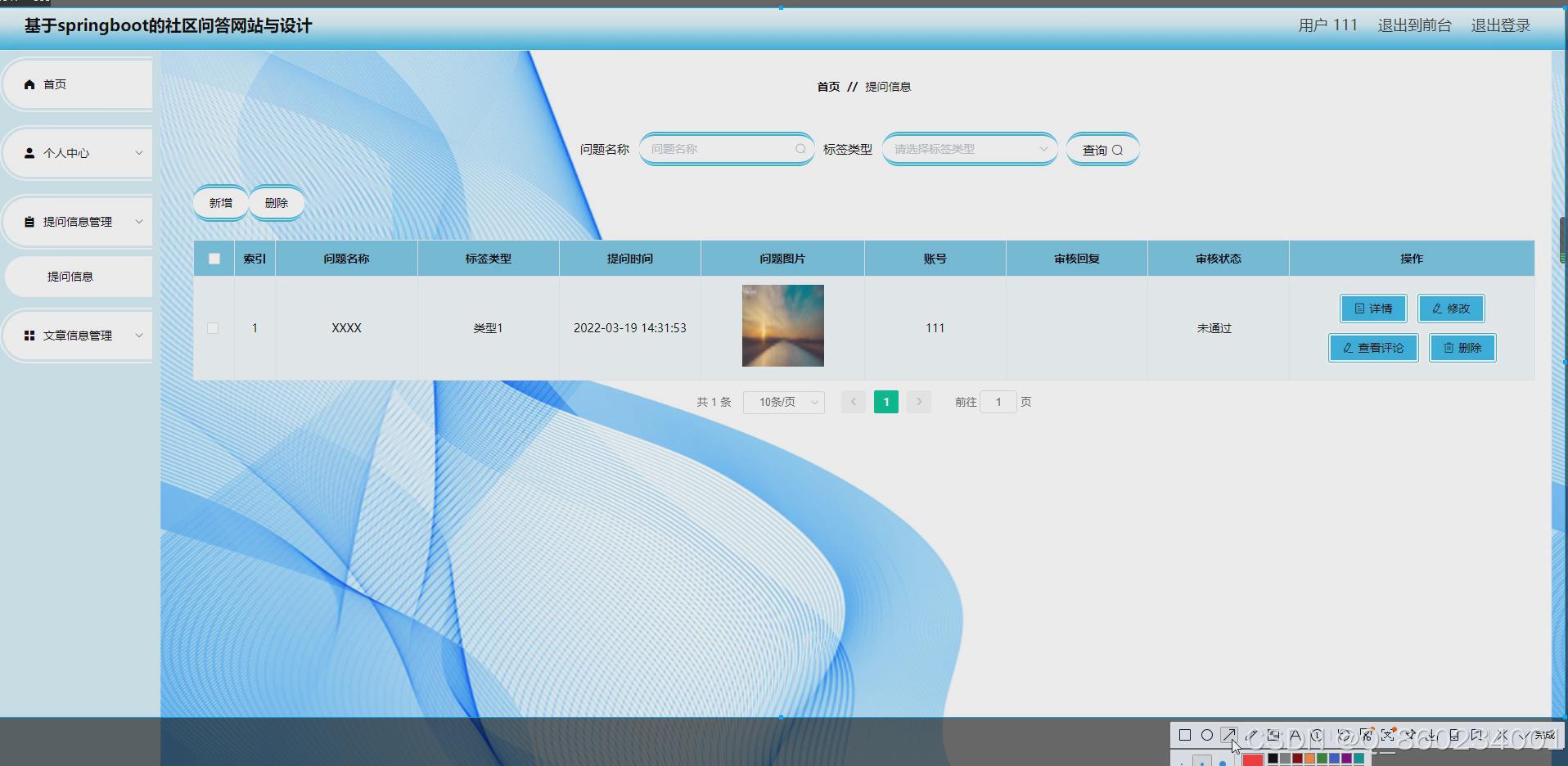Screen dimensions: 1568x766
Task: Click 修改 for row XXXX
Action: pyautogui.click(x=1451, y=309)
